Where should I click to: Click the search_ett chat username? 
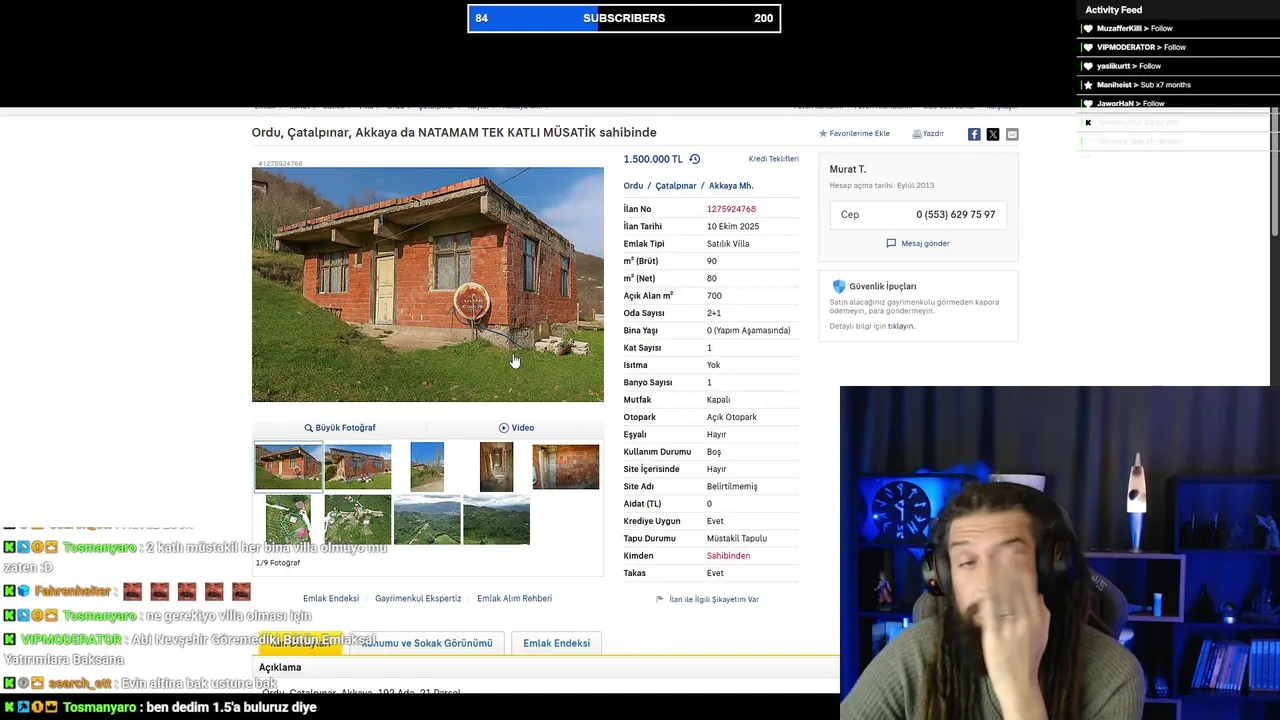pos(79,683)
